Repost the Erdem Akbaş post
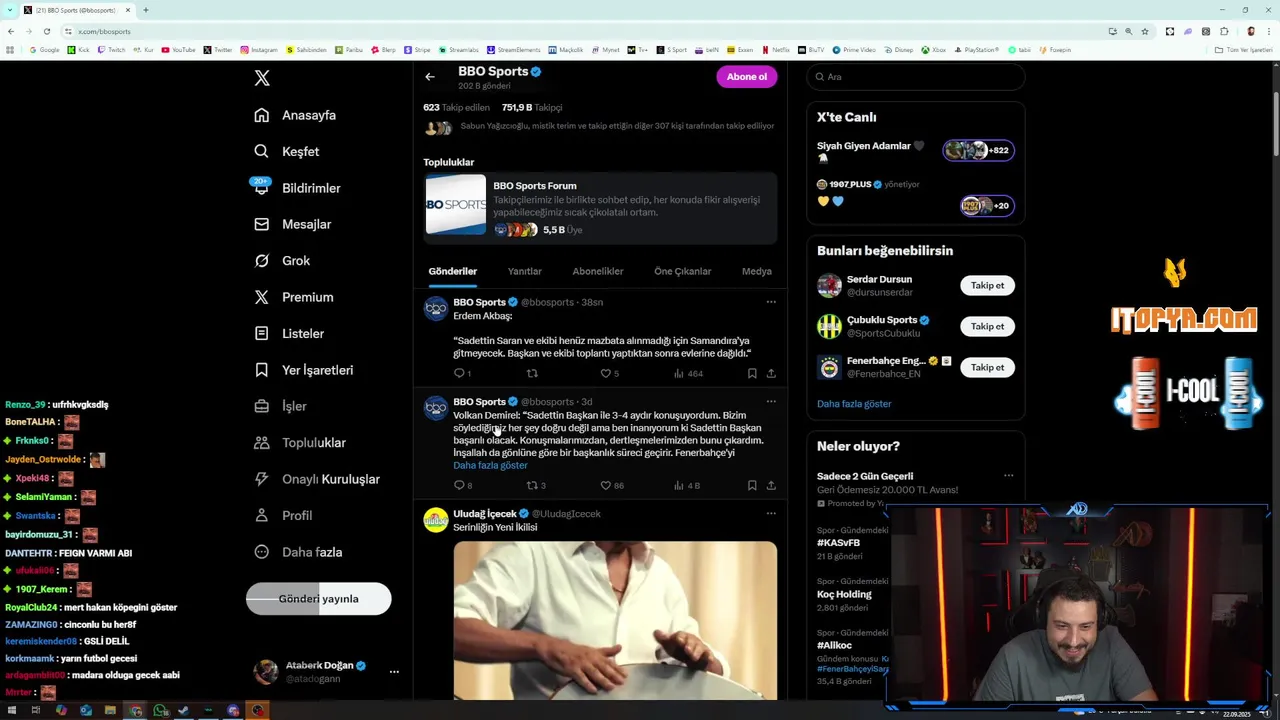 click(x=532, y=373)
